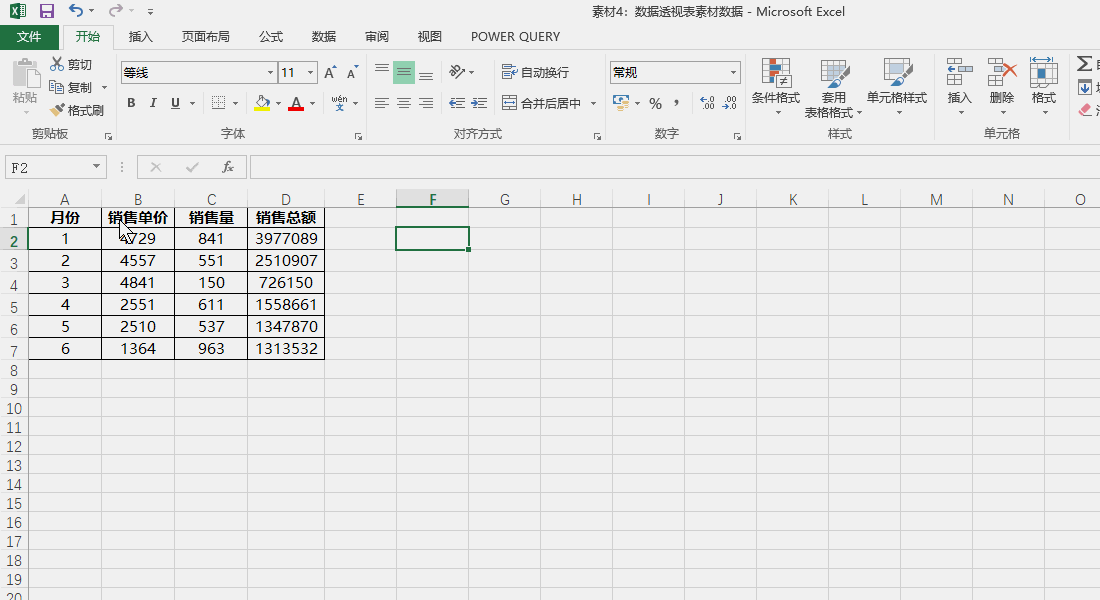Open the font name dropdown showing 等线
The image size is (1100, 600).
(269, 72)
